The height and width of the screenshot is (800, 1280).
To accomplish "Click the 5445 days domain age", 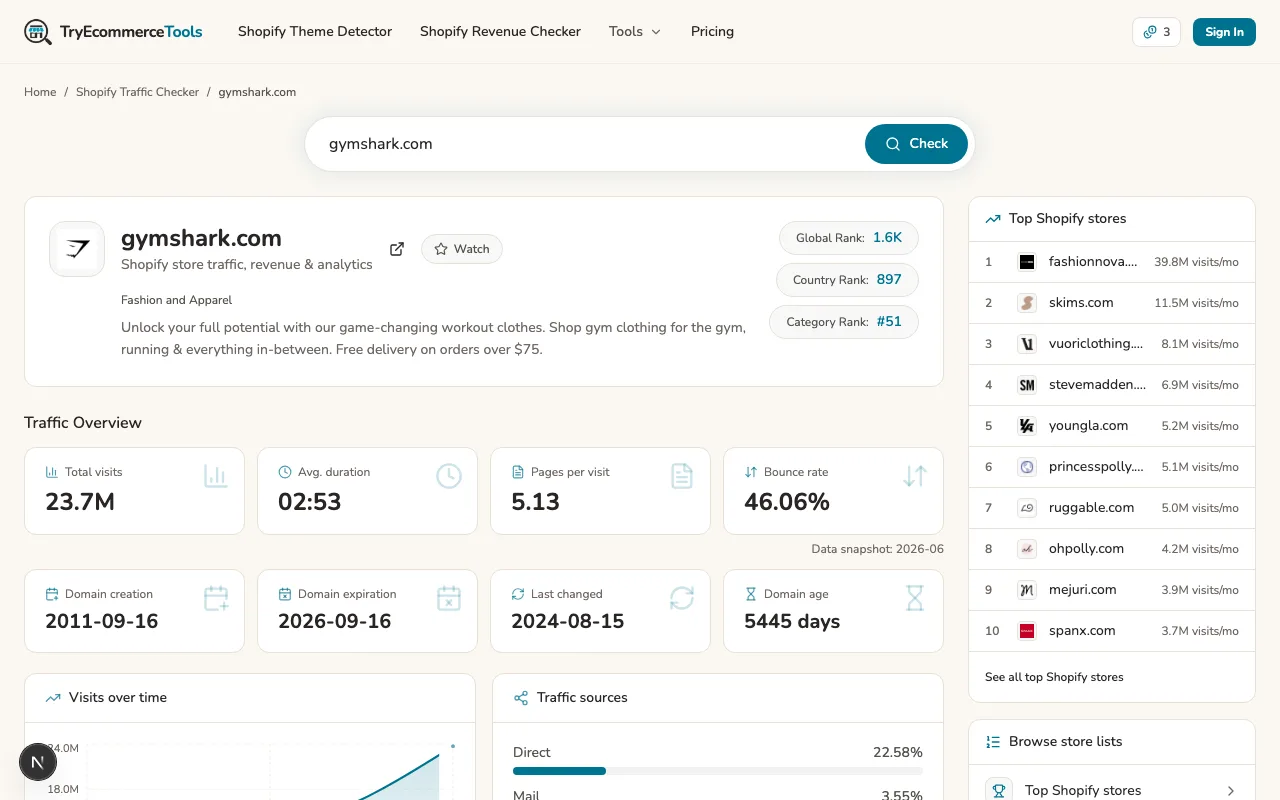I will point(792,621).
